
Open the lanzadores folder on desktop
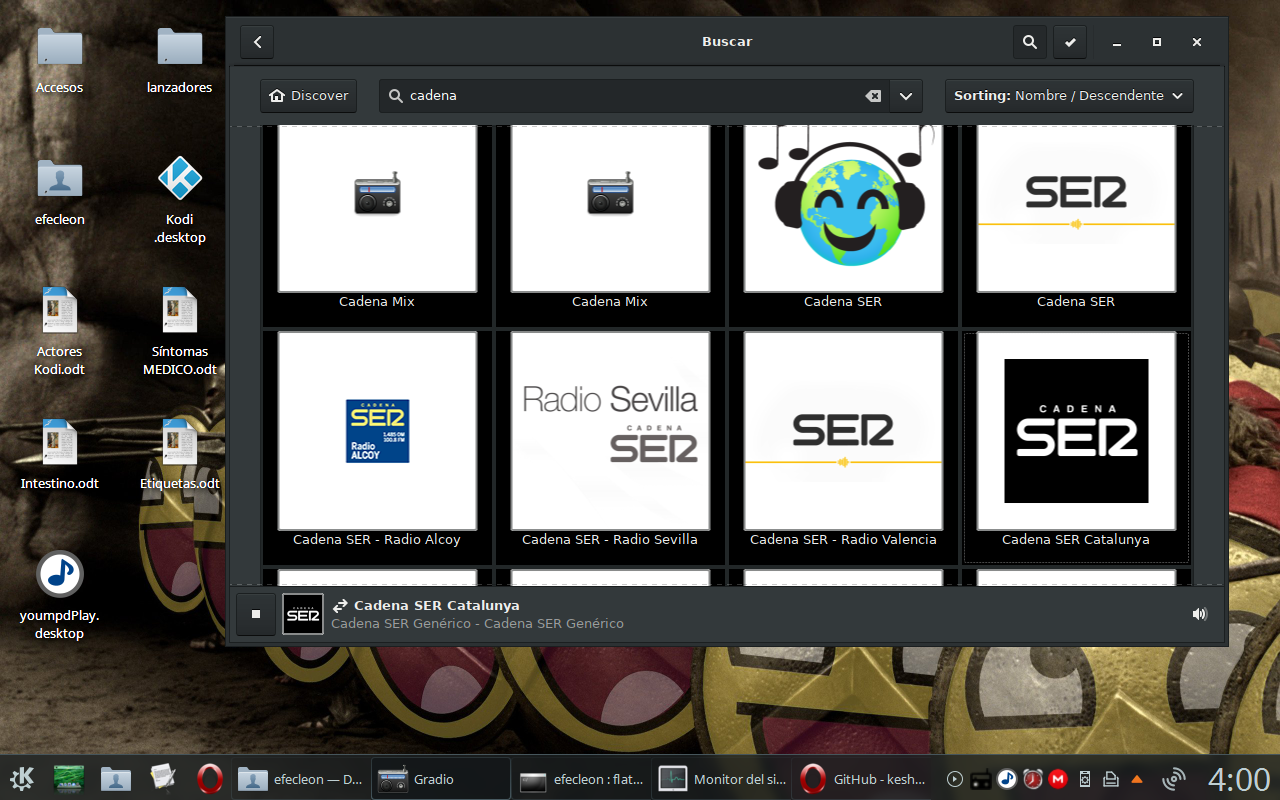coord(180,60)
